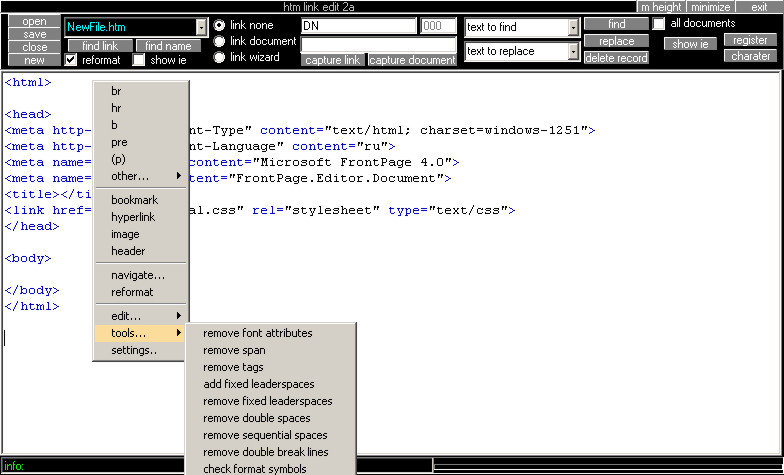Select remove double break lines
This screenshot has width=784, height=475.
tap(270, 452)
